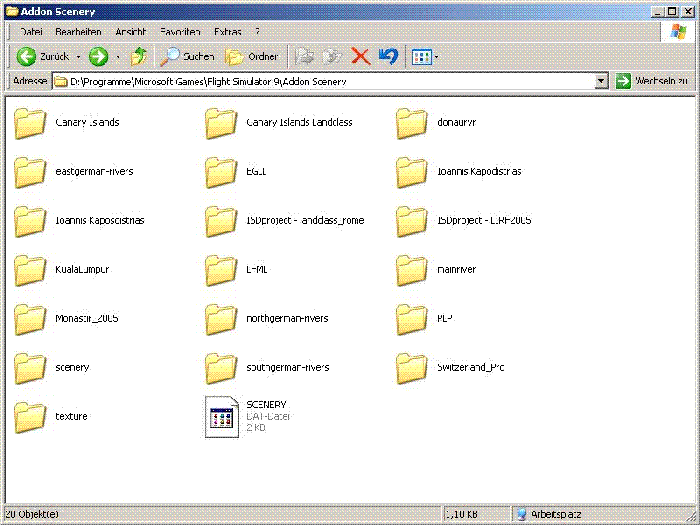Click the Zurück back arrow button
This screenshot has height=525, width=700.
click(x=42, y=57)
